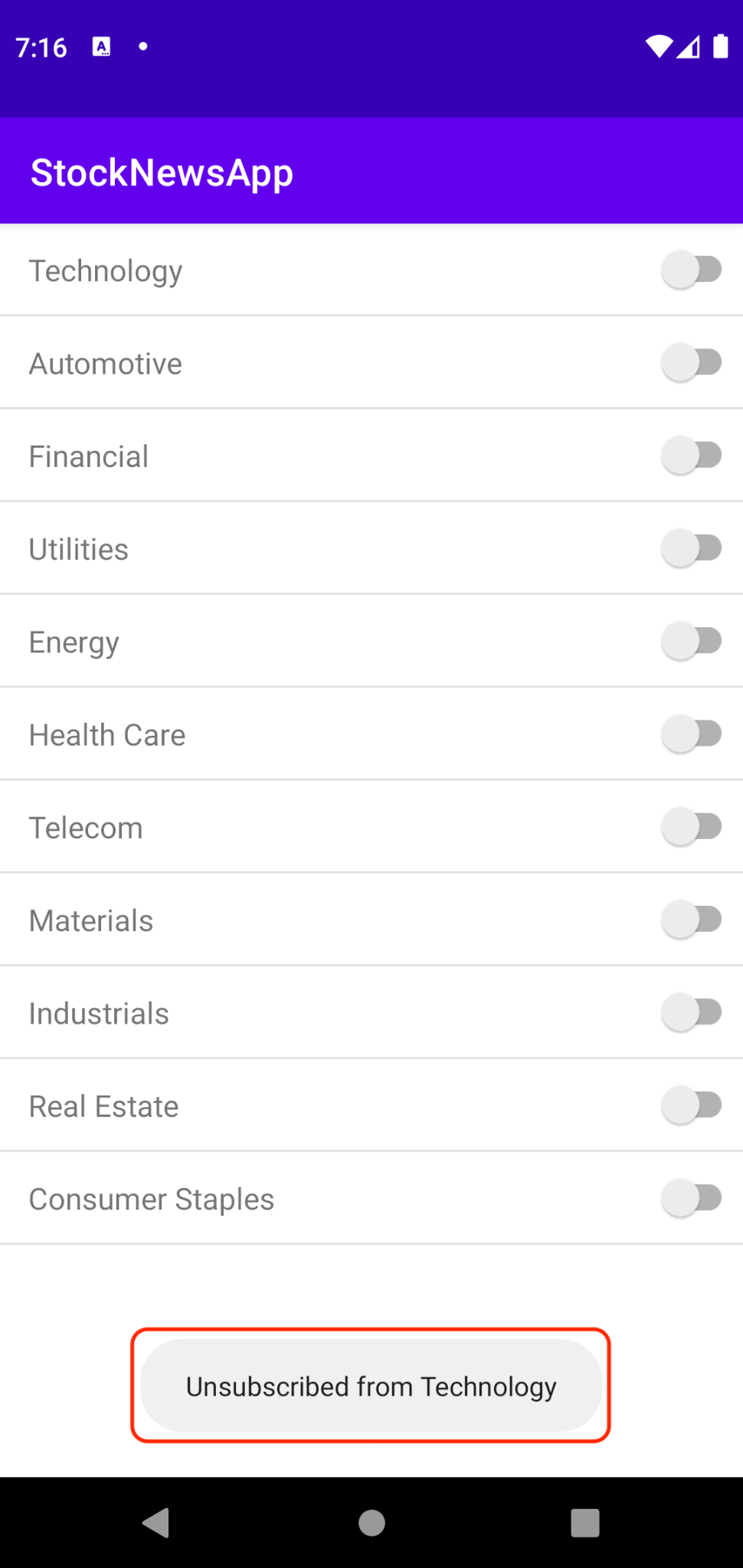Tap the Wi-Fi status icon
Screen dimensions: 743x1568
pyautogui.click(x=658, y=47)
